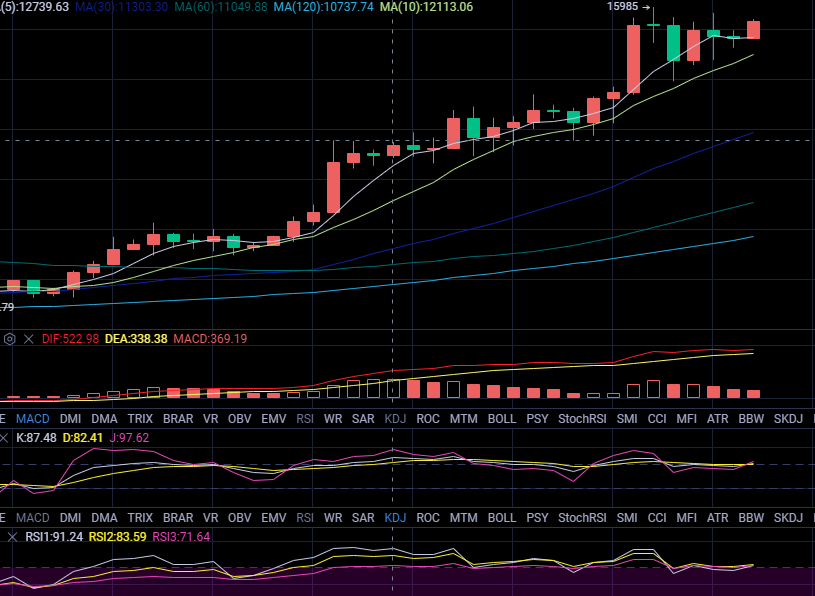Close the KDJ panel with the X beside K:87.48
Screen dimensions: 815x596
tap(4, 438)
